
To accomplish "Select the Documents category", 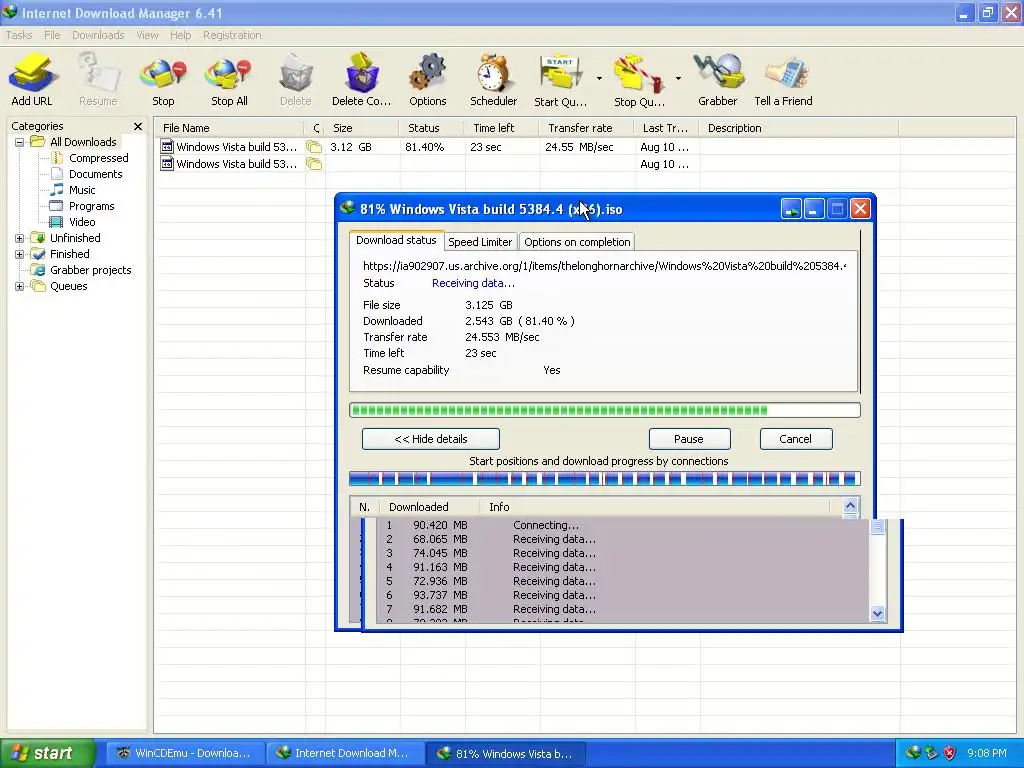I will 95,174.
